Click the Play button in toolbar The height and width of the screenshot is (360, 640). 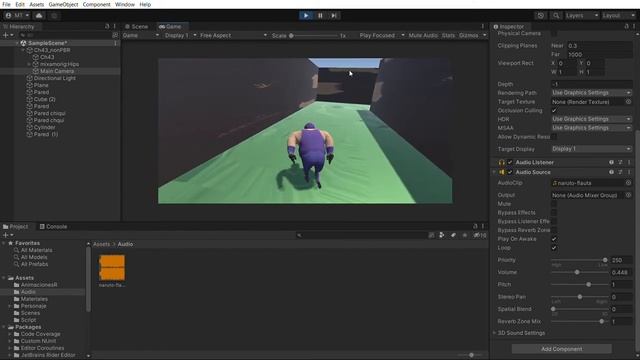point(306,16)
